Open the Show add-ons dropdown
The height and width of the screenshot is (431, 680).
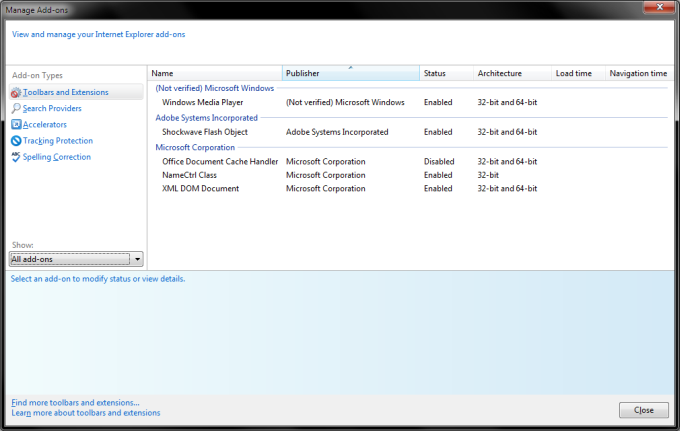[76, 259]
